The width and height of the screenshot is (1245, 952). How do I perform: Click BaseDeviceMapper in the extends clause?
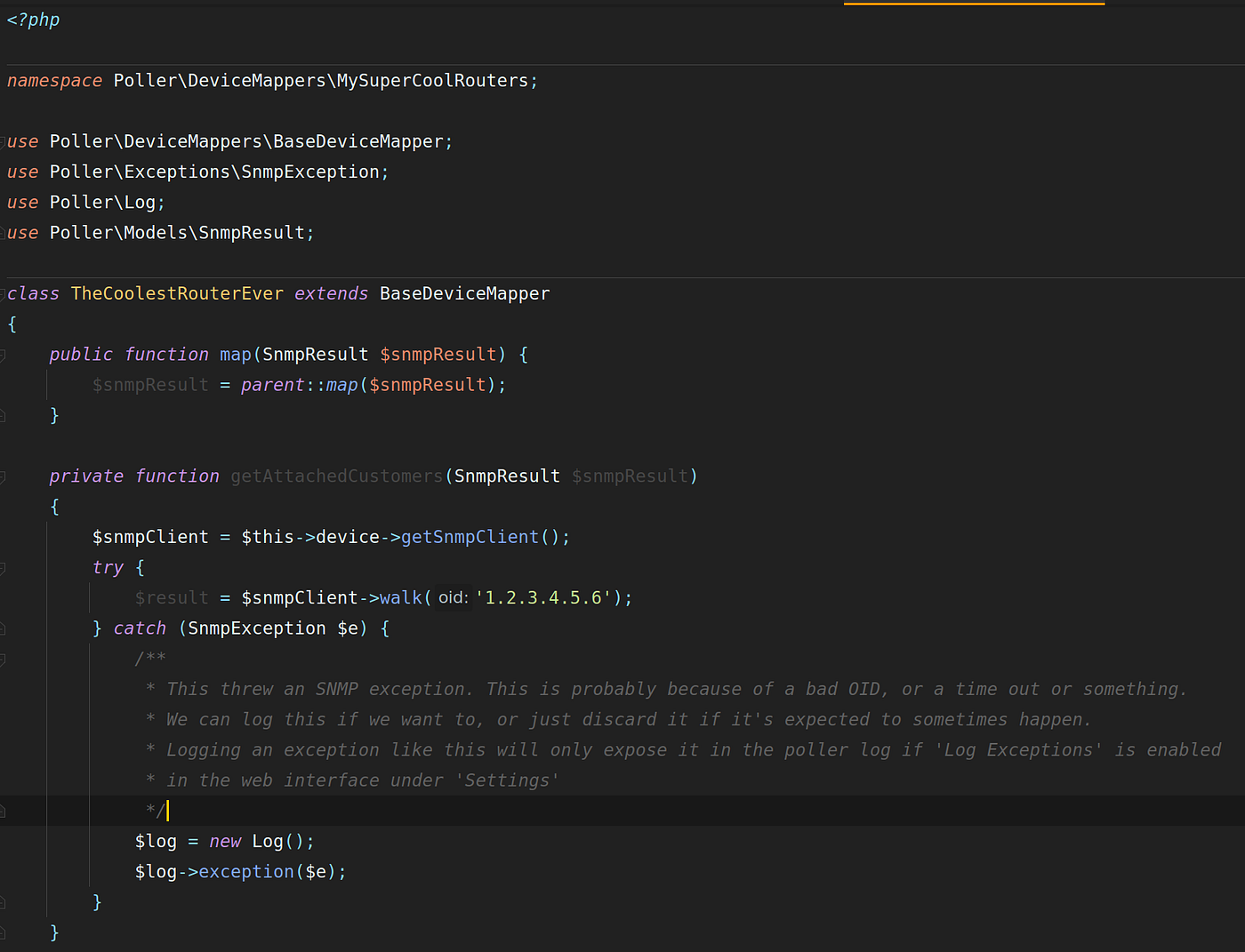464,293
